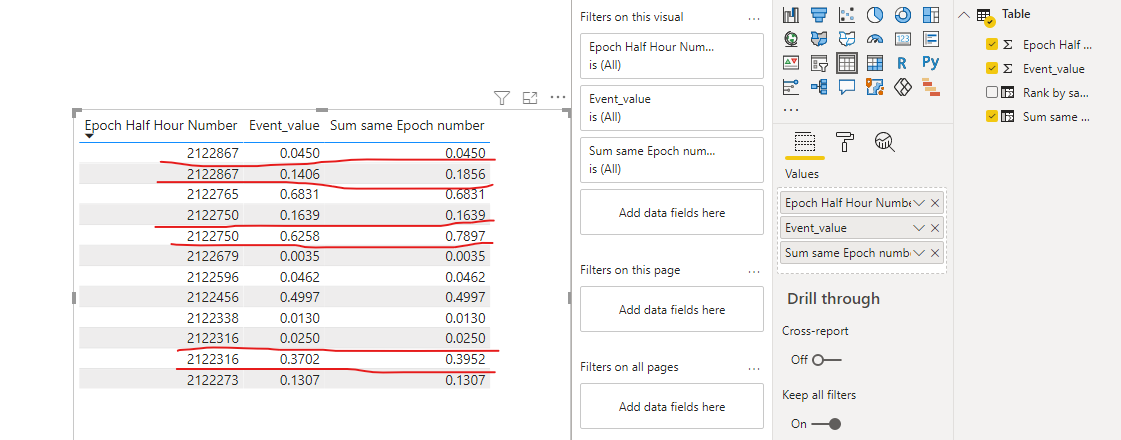Open Epoch Half Hour Number value dropdown
Image resolution: width=1121 pixels, height=440 pixels.
919,203
